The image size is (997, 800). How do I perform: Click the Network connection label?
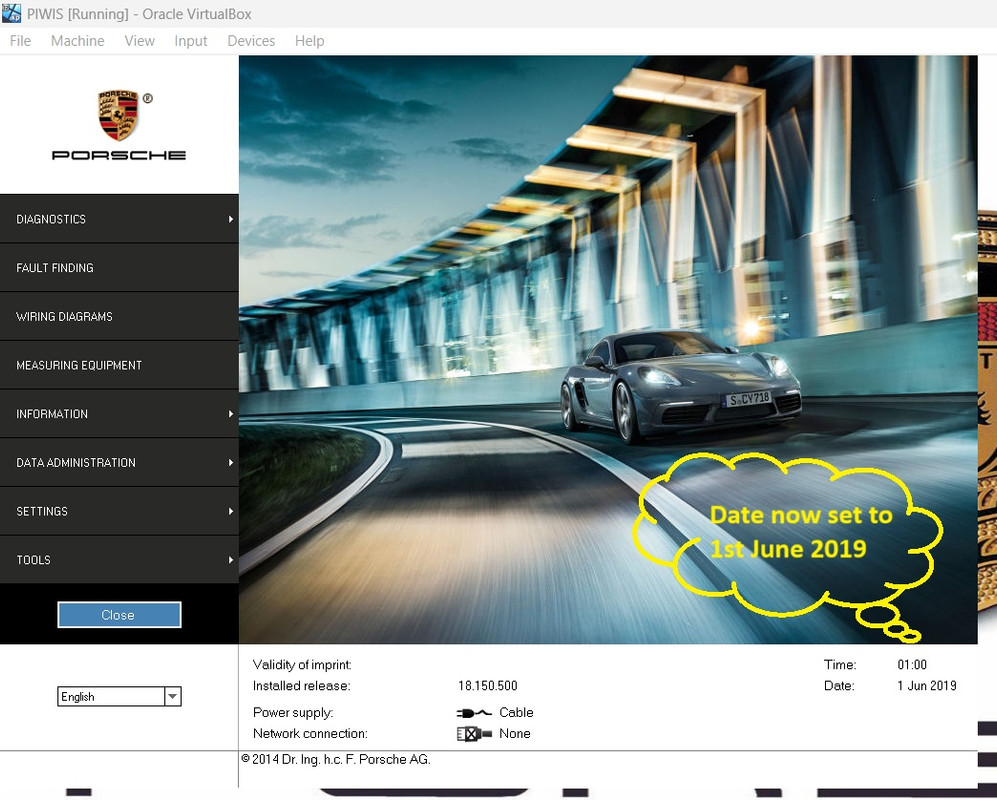coord(310,733)
